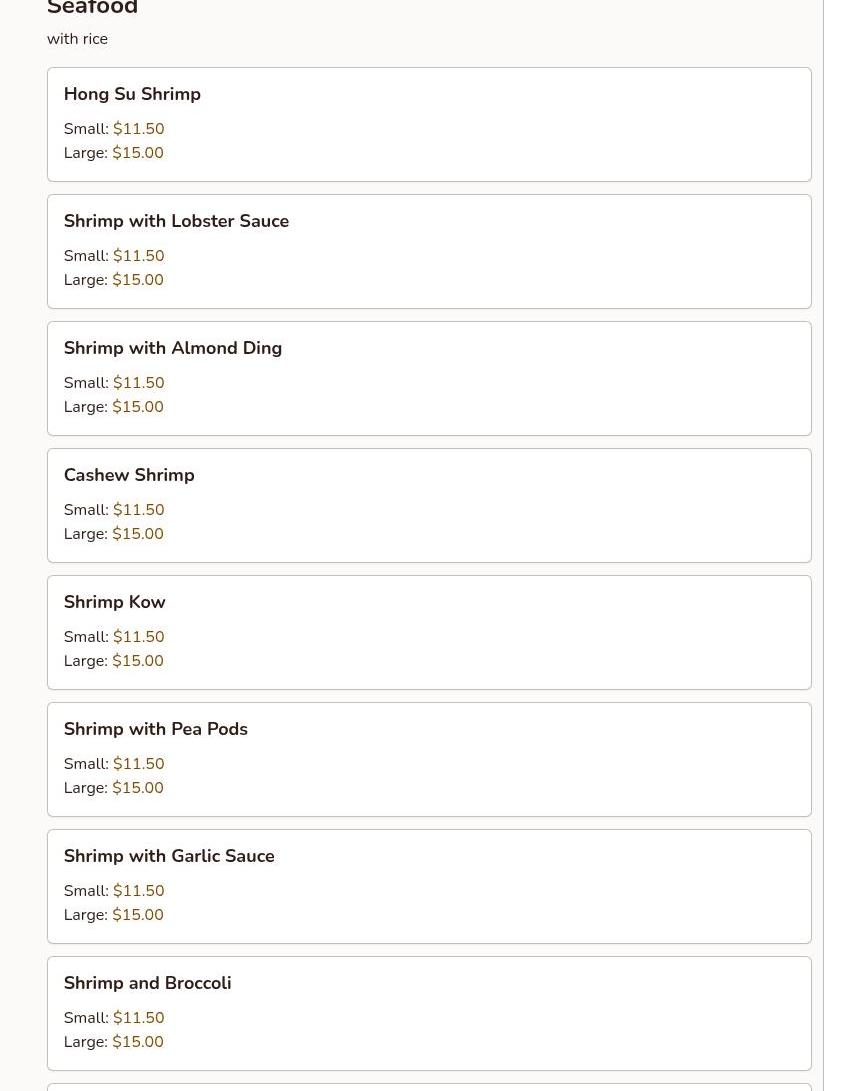Click the Shrimp Kow item title
The image size is (844, 1091).
[x=115, y=602]
